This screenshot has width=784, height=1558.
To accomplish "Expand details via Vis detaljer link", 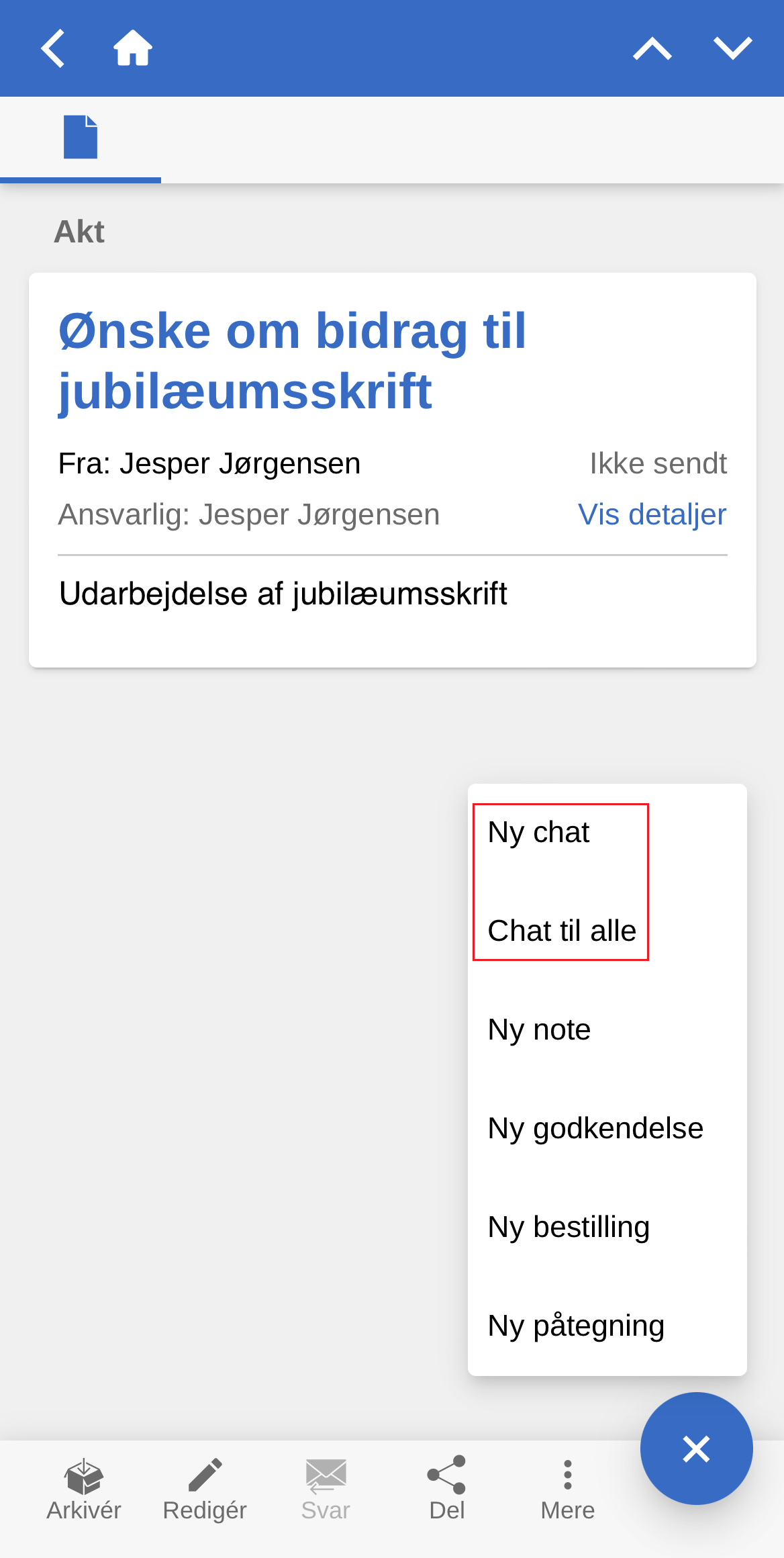I will pos(652,515).
